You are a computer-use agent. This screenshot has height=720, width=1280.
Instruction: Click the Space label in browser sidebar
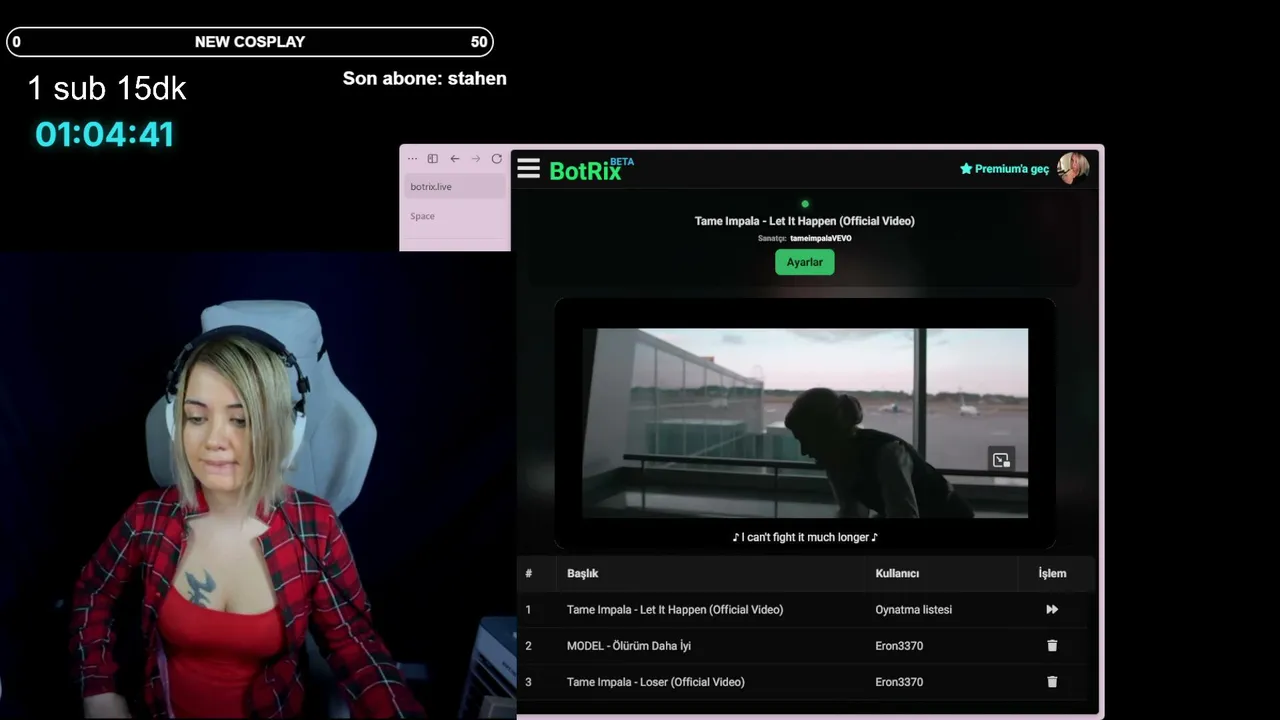click(x=422, y=216)
